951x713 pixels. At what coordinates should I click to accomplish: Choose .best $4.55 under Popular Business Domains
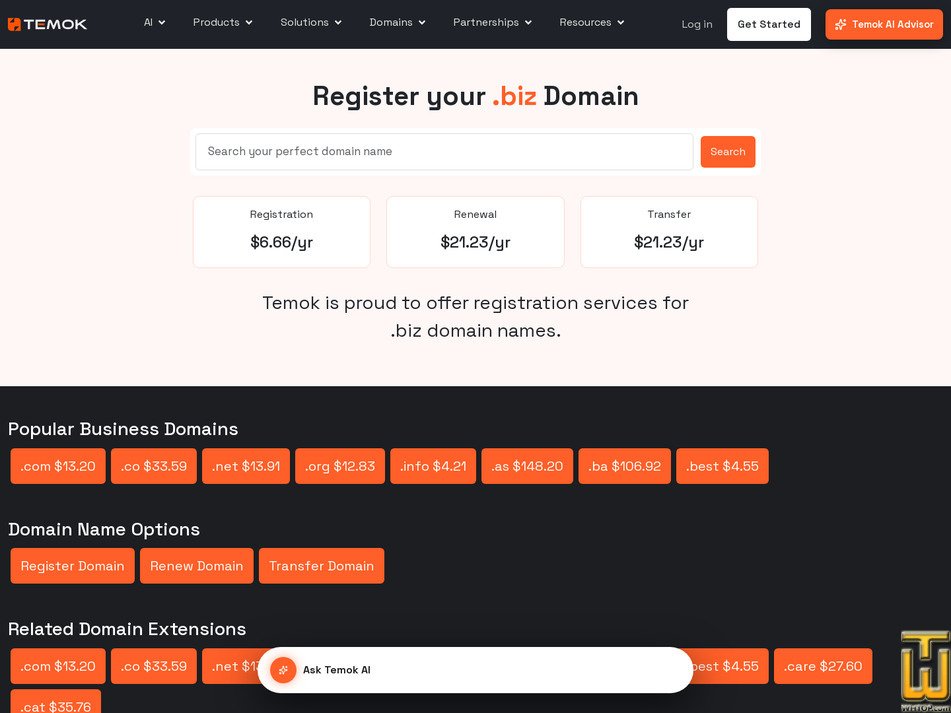722,466
